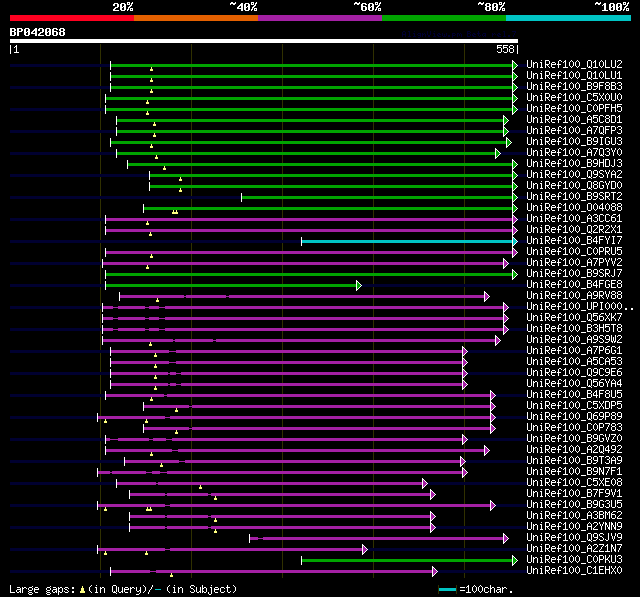Select the UniRef100_B4F8U5 hit name
Viewport: 640px width, 597px height.
574,395
